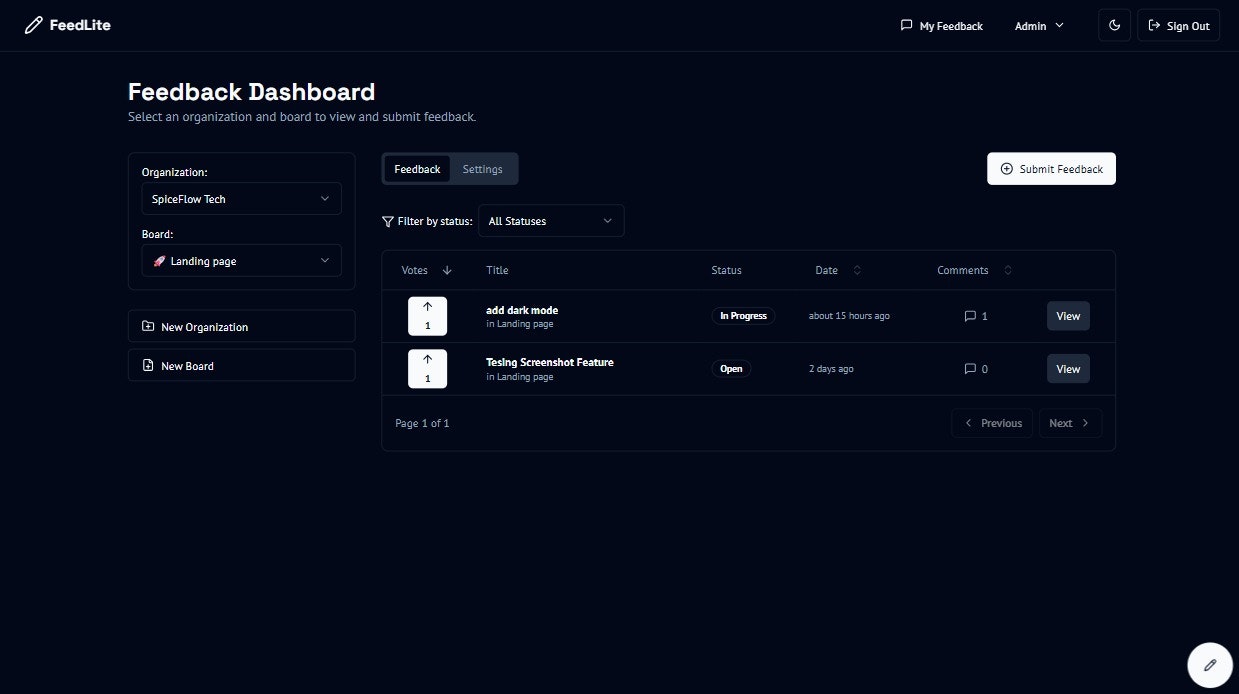This screenshot has width=1239, height=694.
Task: Open the Board dropdown Landing page
Action: (241, 261)
